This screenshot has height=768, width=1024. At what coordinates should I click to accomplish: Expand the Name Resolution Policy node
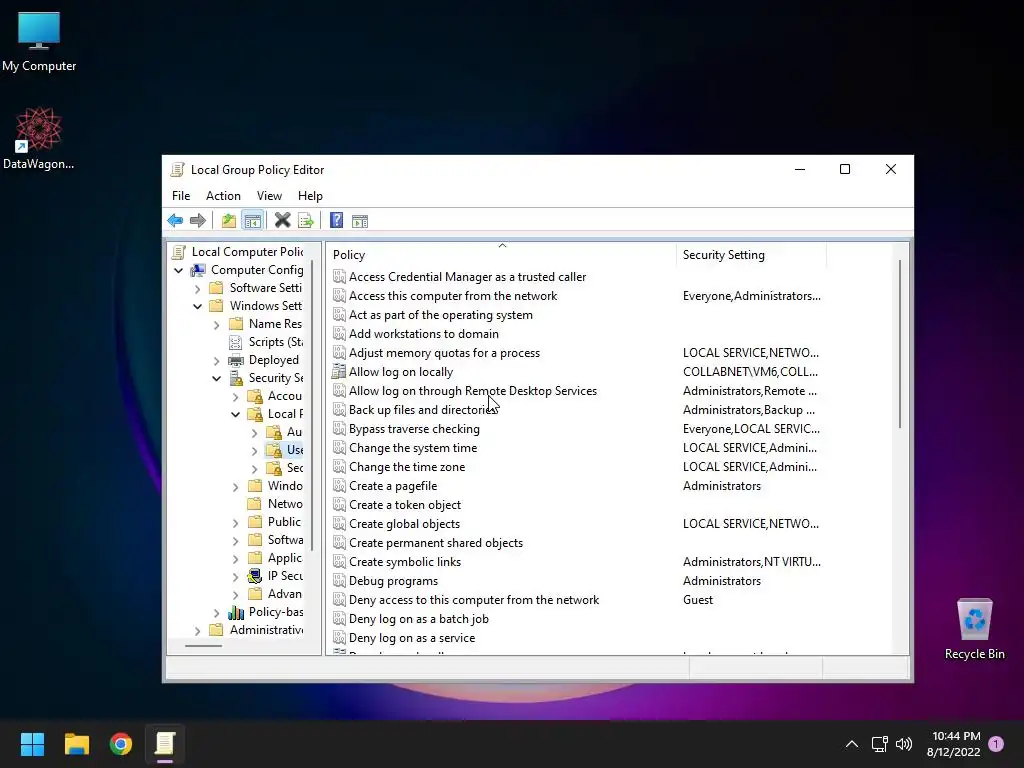click(216, 324)
